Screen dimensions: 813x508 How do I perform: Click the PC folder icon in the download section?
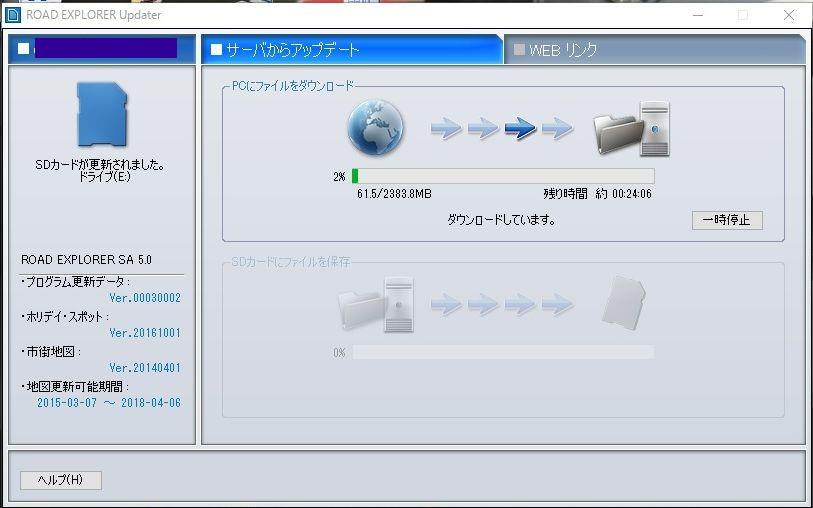pos(632,129)
